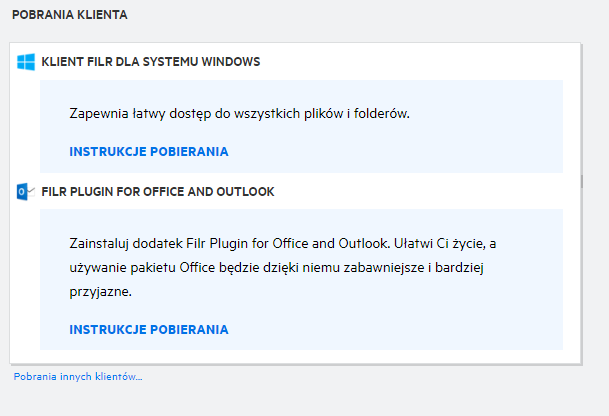Image resolution: width=609 pixels, height=416 pixels.
Task: Click the word 'KLIENT' in the Windows heading
Action: coord(60,62)
